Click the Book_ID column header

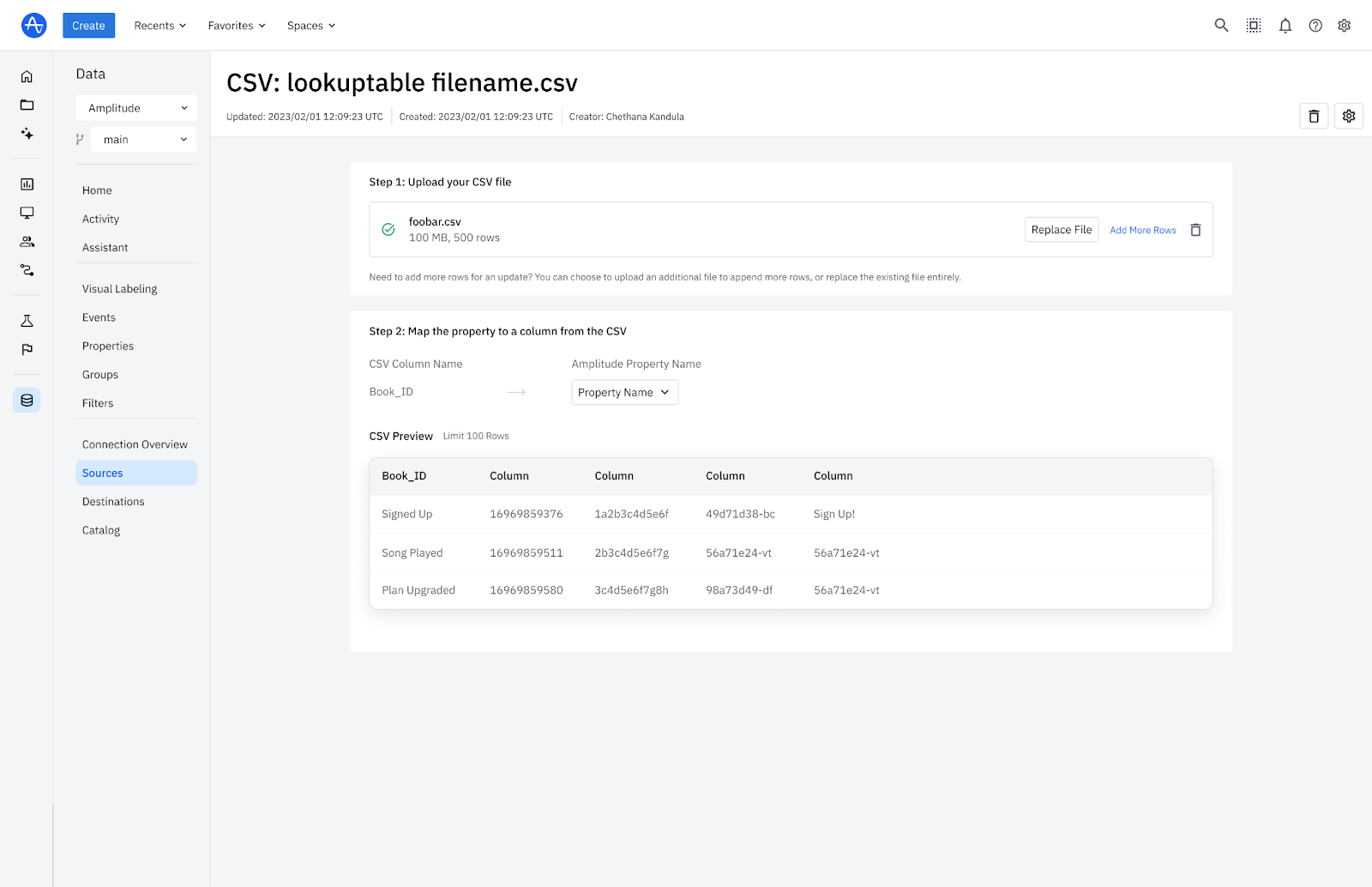point(404,476)
